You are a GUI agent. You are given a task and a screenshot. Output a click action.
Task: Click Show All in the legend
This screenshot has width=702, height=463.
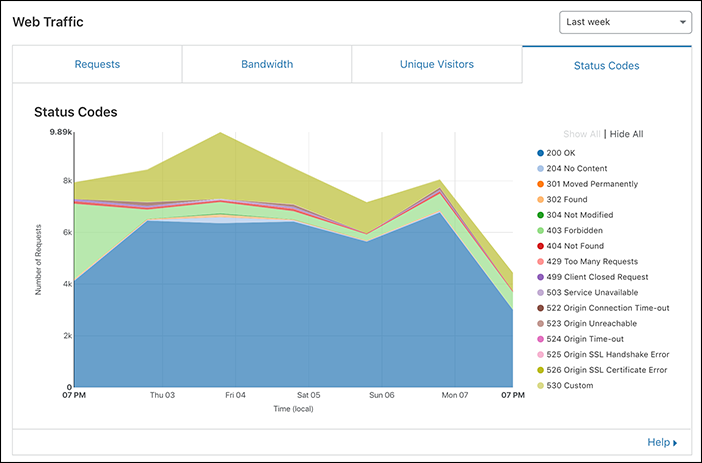pos(581,134)
